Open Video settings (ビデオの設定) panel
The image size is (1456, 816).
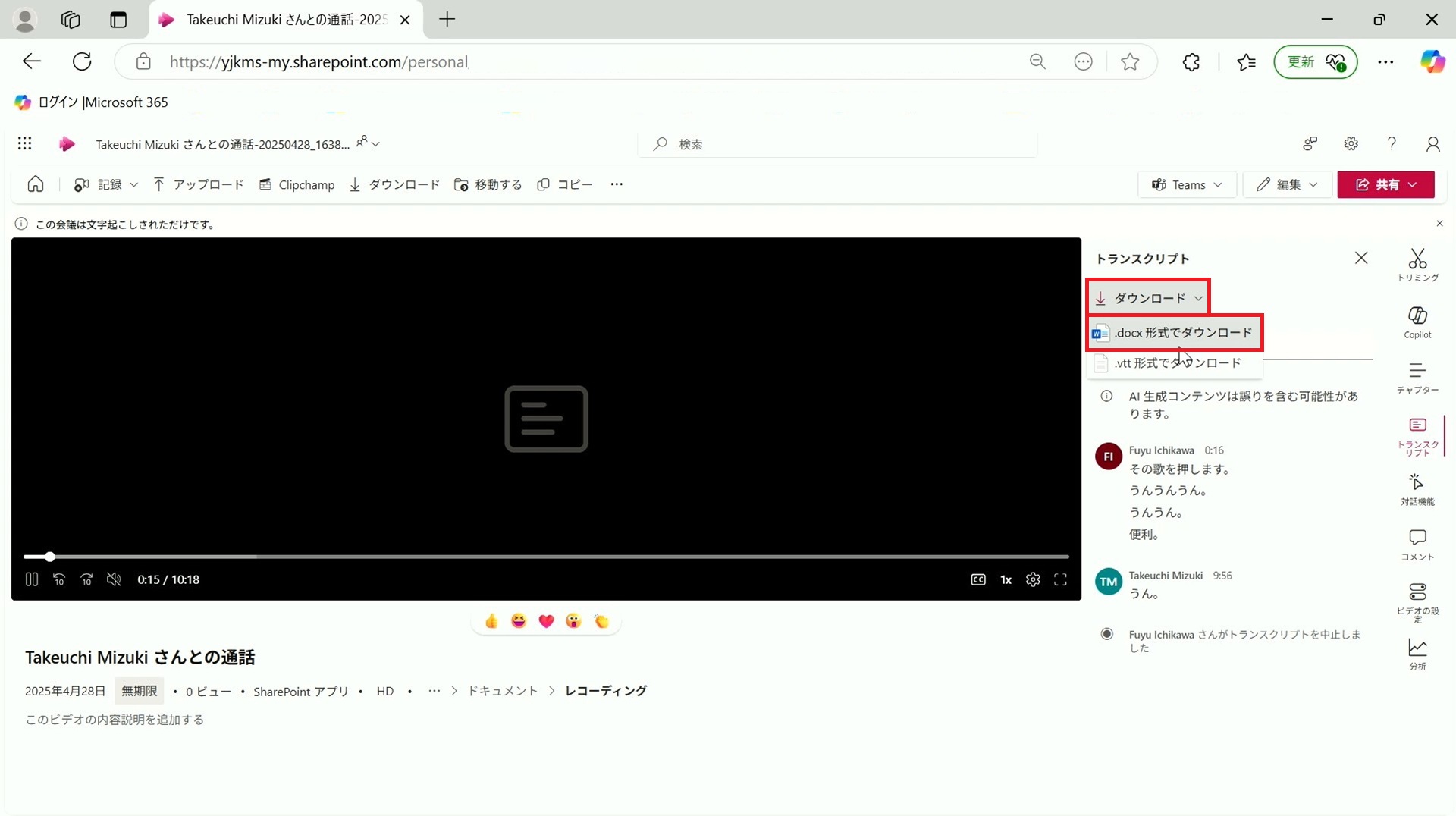1417,602
